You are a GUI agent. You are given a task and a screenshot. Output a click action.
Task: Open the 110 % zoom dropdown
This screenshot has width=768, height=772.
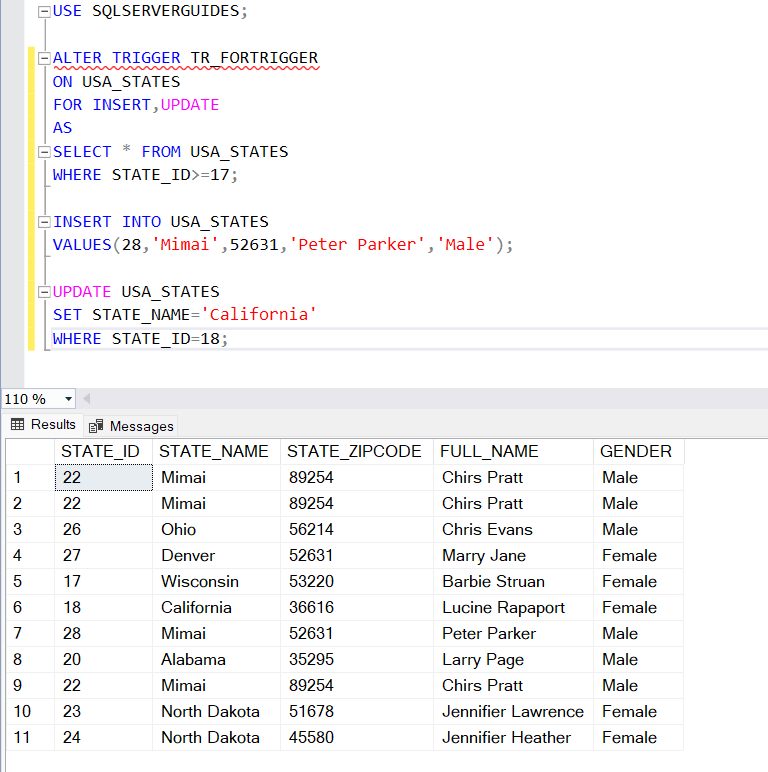68,399
